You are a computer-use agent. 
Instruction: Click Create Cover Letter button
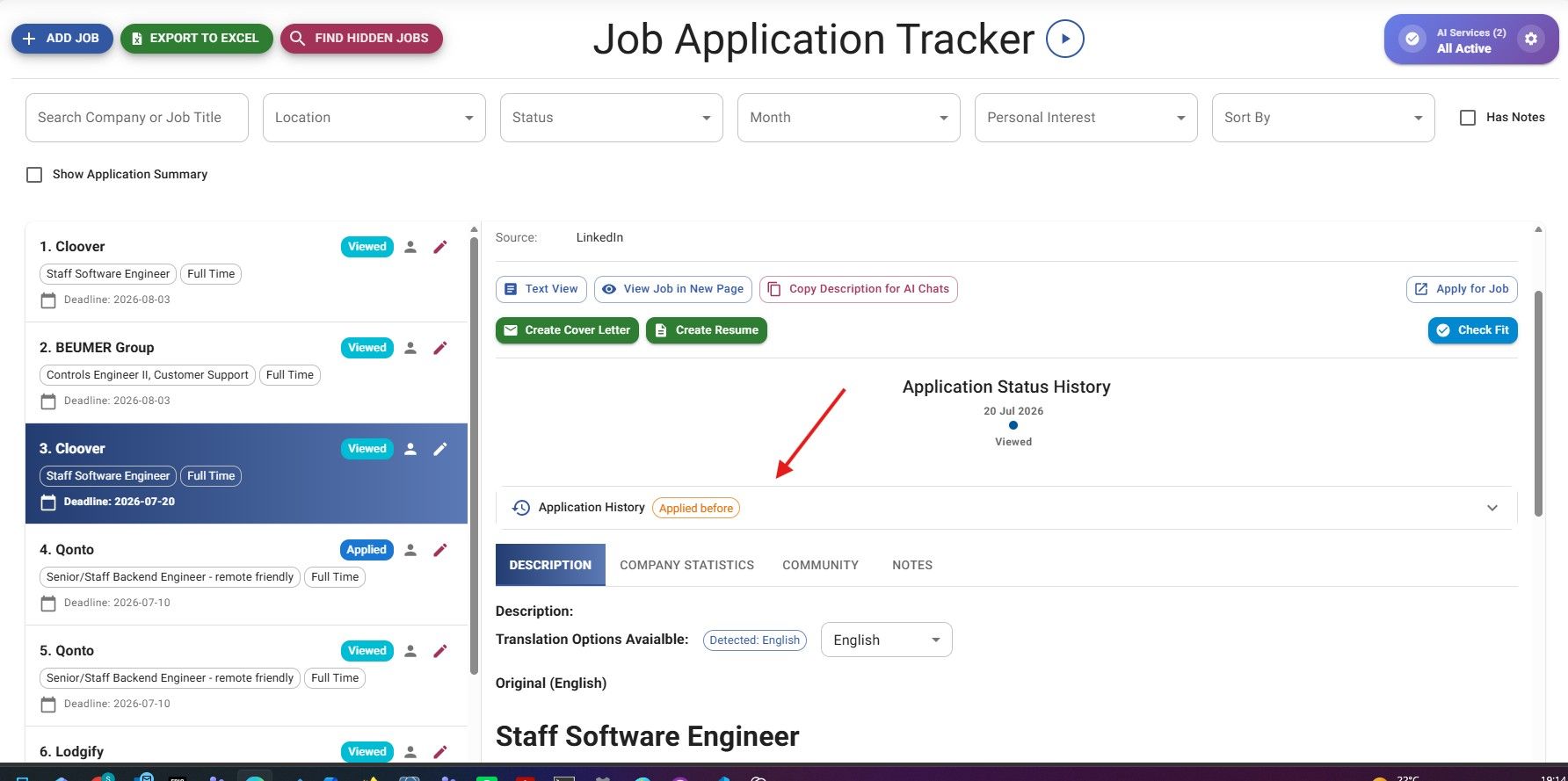567,330
